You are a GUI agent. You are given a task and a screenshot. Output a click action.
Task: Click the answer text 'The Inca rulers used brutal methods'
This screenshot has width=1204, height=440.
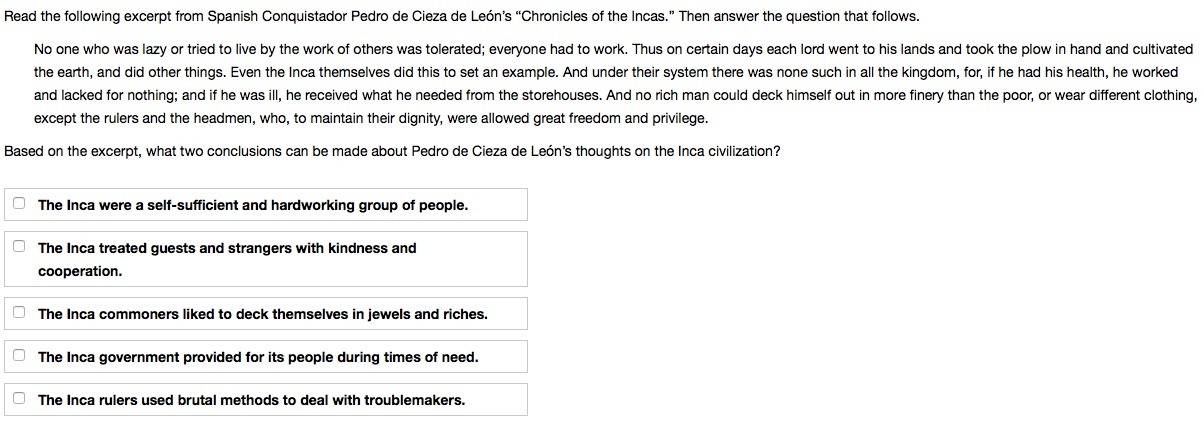(x=251, y=400)
